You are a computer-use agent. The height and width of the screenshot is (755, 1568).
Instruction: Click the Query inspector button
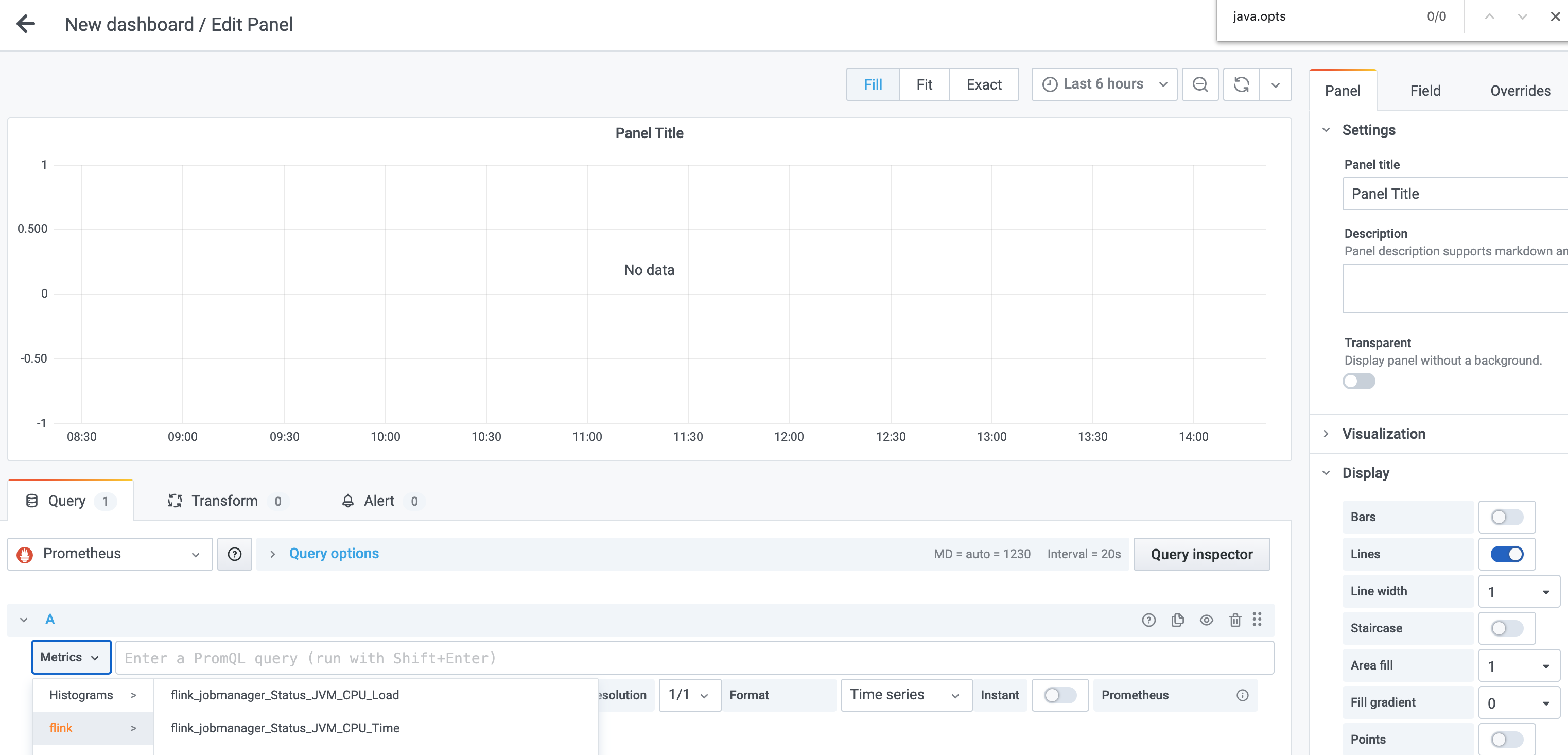tap(1201, 554)
